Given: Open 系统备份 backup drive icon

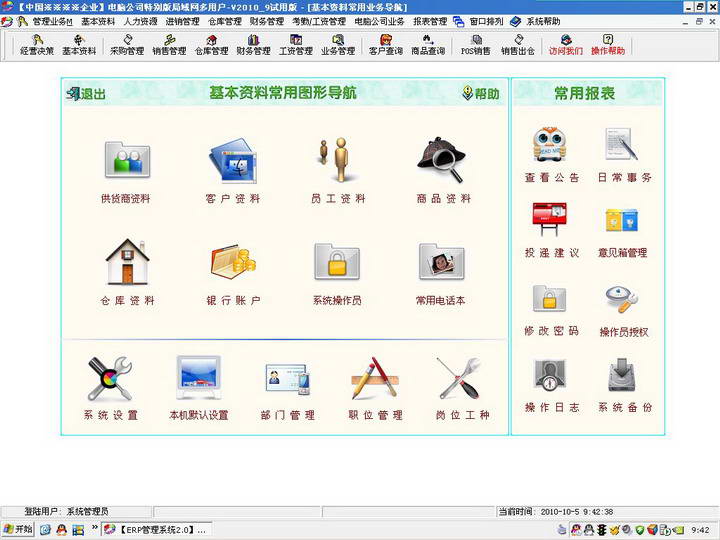Looking at the screenshot, I should [x=621, y=375].
